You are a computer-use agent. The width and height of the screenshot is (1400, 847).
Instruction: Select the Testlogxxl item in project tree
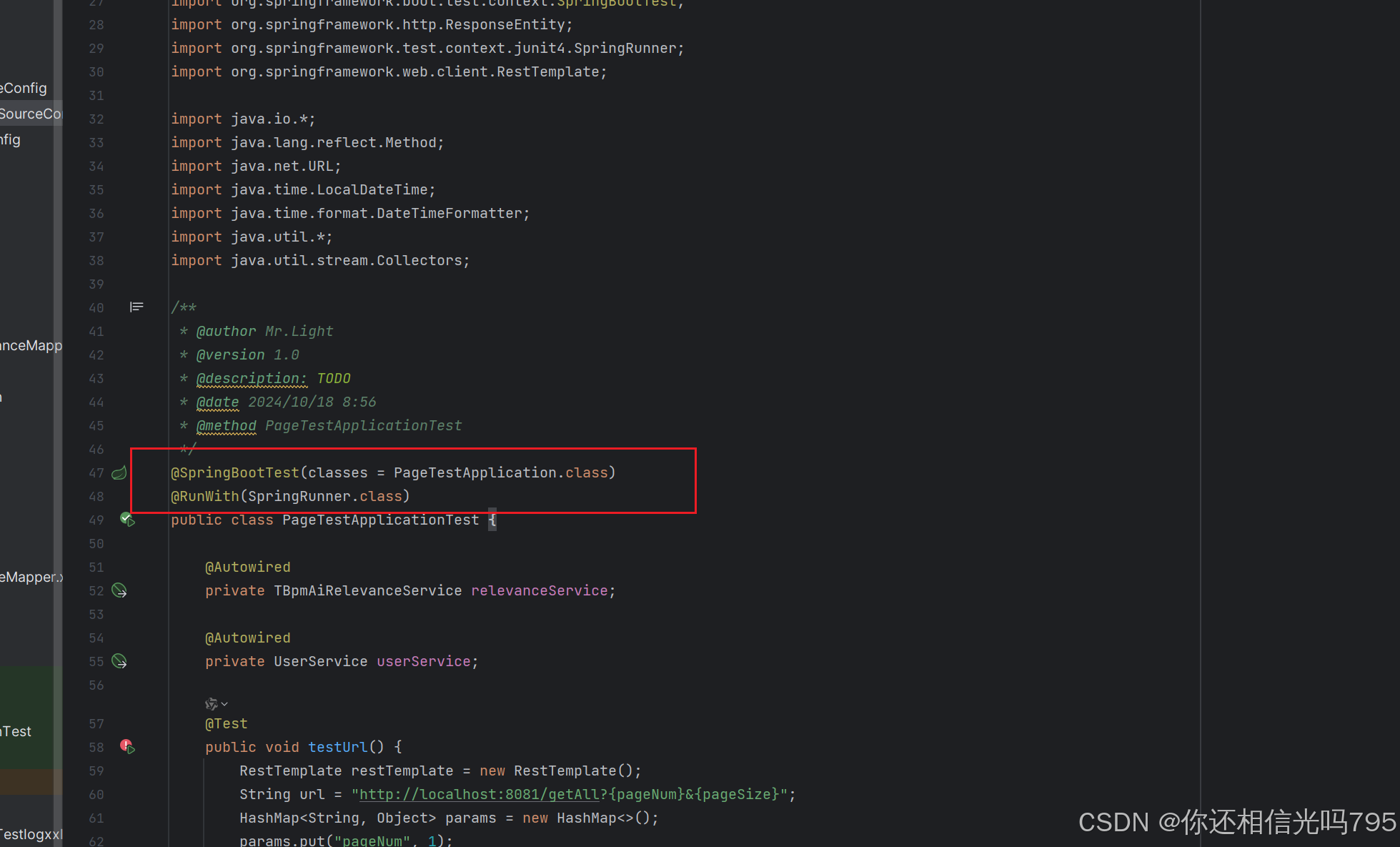coord(31,834)
